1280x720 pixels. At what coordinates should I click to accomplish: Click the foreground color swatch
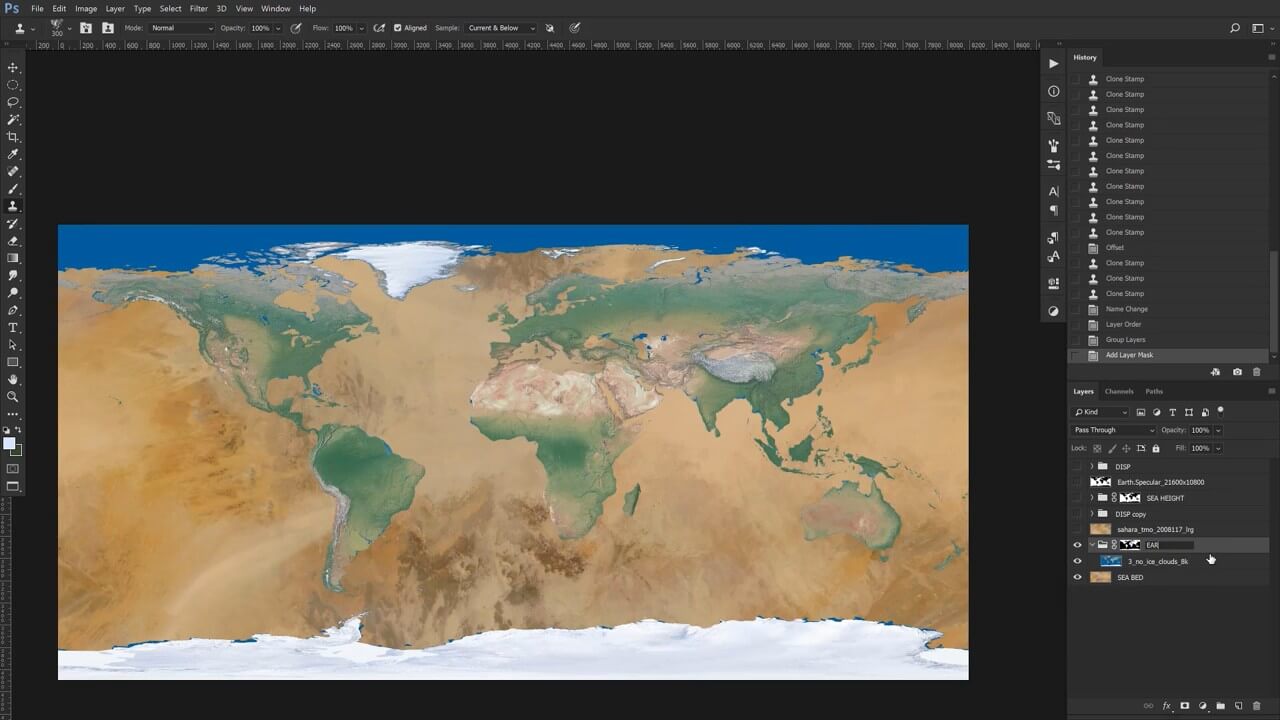click(x=9, y=443)
